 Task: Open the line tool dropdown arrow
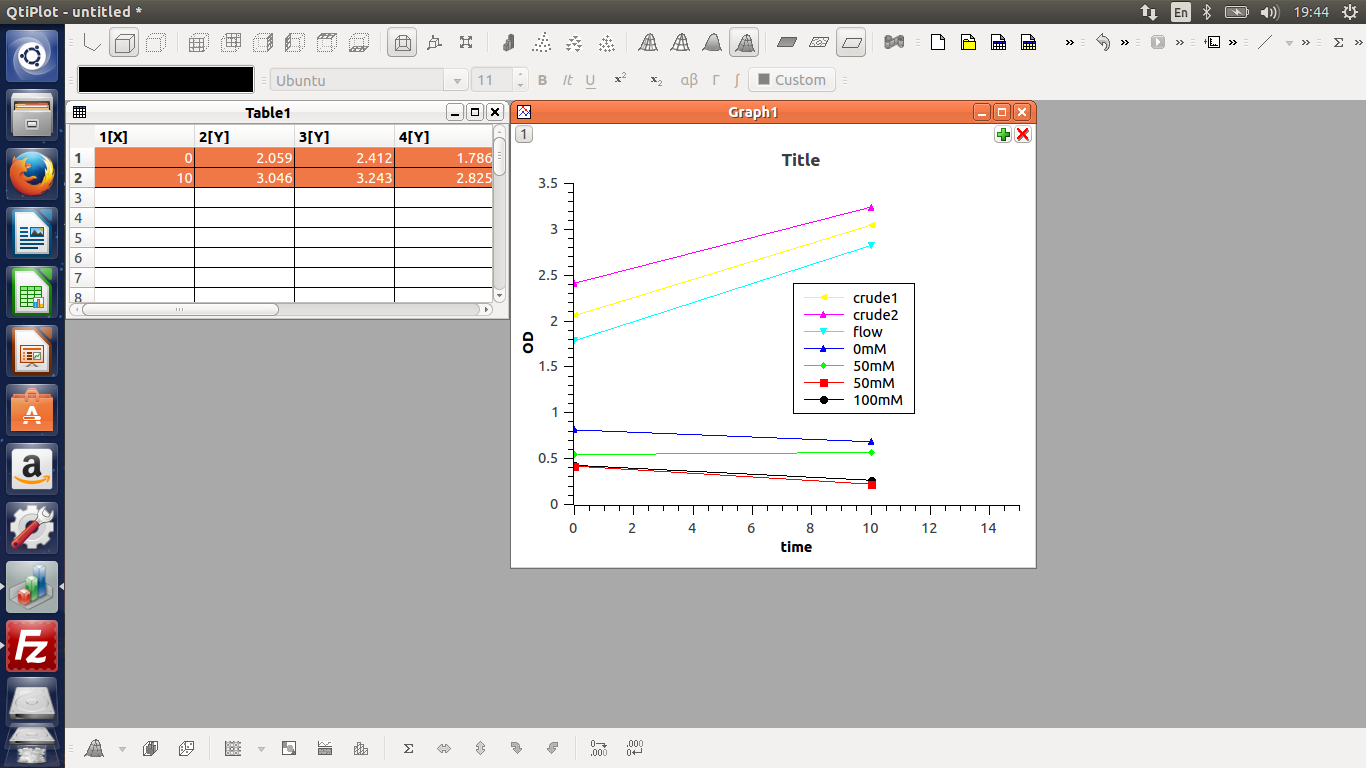(1289, 43)
